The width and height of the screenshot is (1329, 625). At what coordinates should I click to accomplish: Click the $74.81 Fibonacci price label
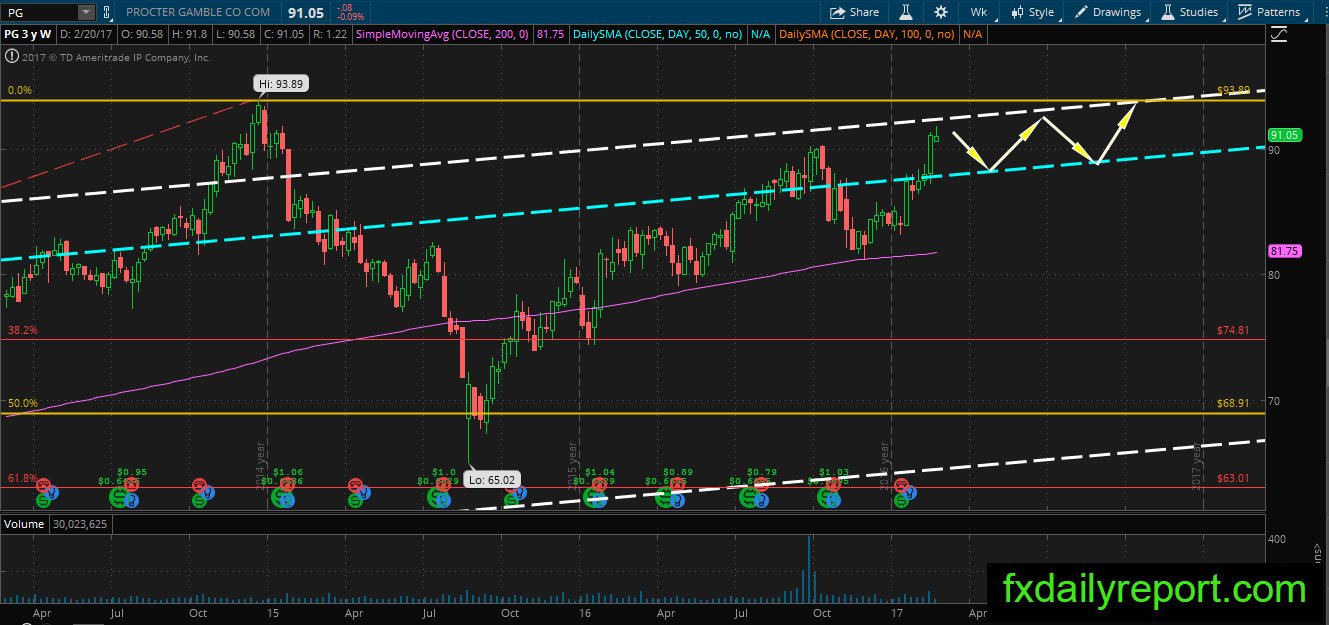(1233, 329)
